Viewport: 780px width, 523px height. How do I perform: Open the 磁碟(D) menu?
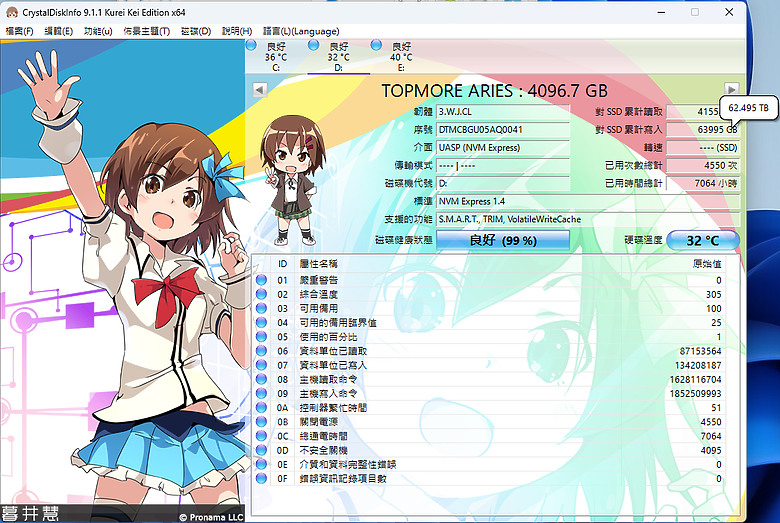pyautogui.click(x=196, y=31)
